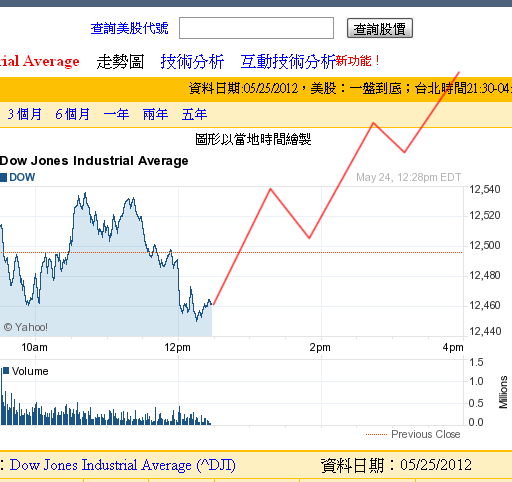512x482 pixels.
Task: Click the 查詢股價 button
Action: point(380,28)
